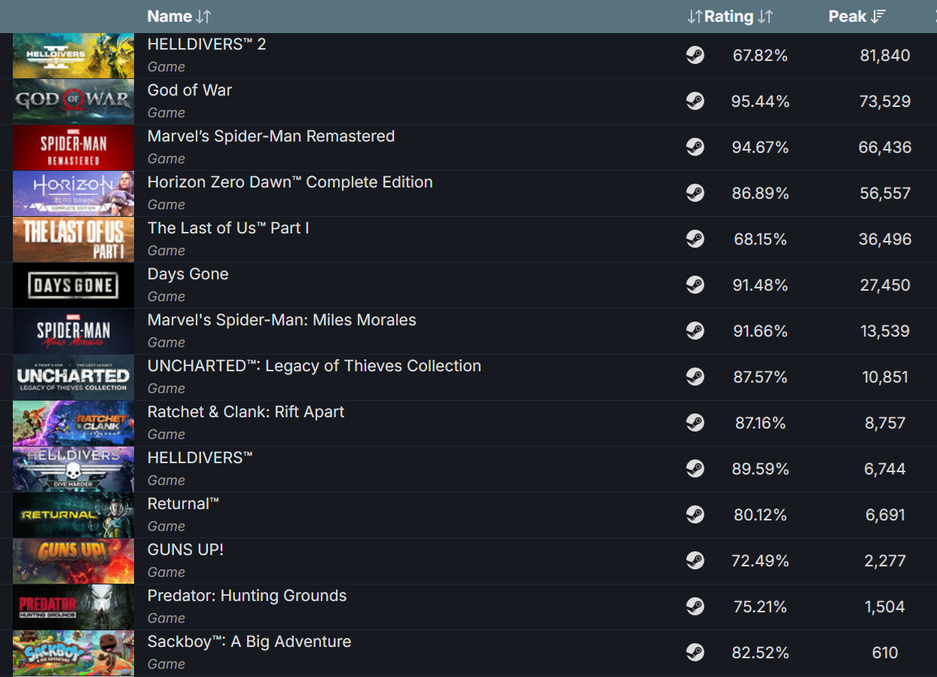The height and width of the screenshot is (677, 937).
Task: Open the Marvel's Spider-Man Remastered link
Action: 270,136
